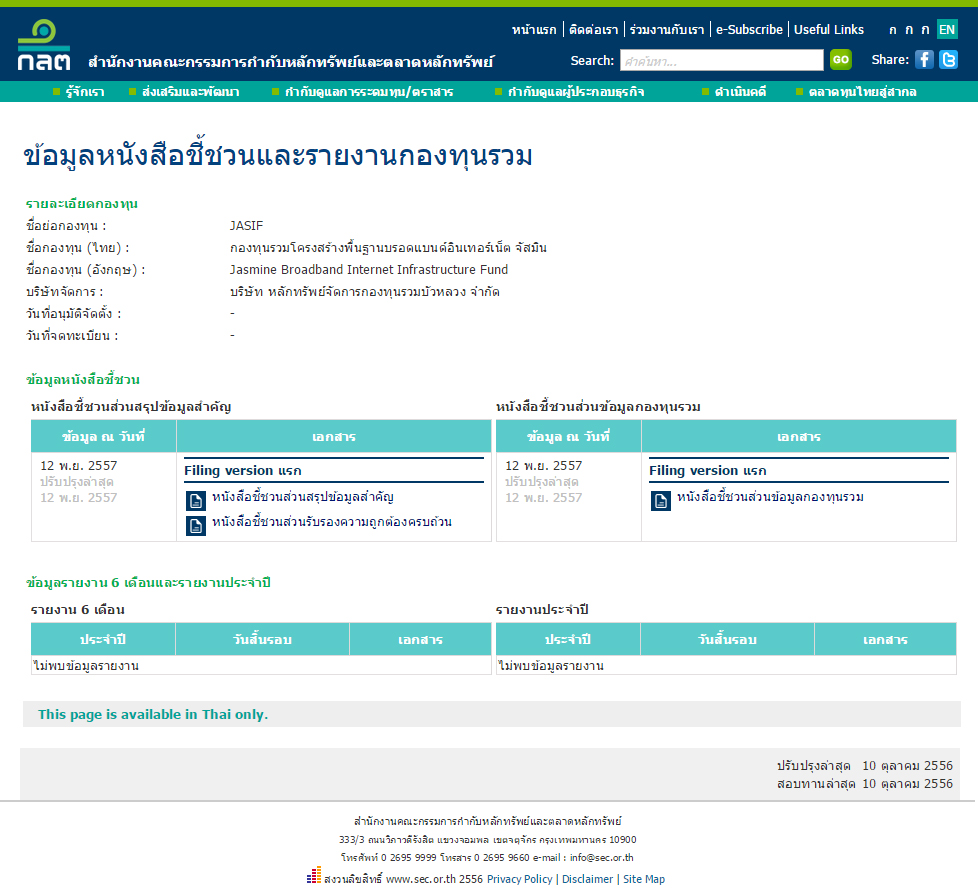Open the ตลาดทุนไทยสู่สากล menu
Image resolution: width=980 pixels, height=892 pixels.
click(862, 92)
